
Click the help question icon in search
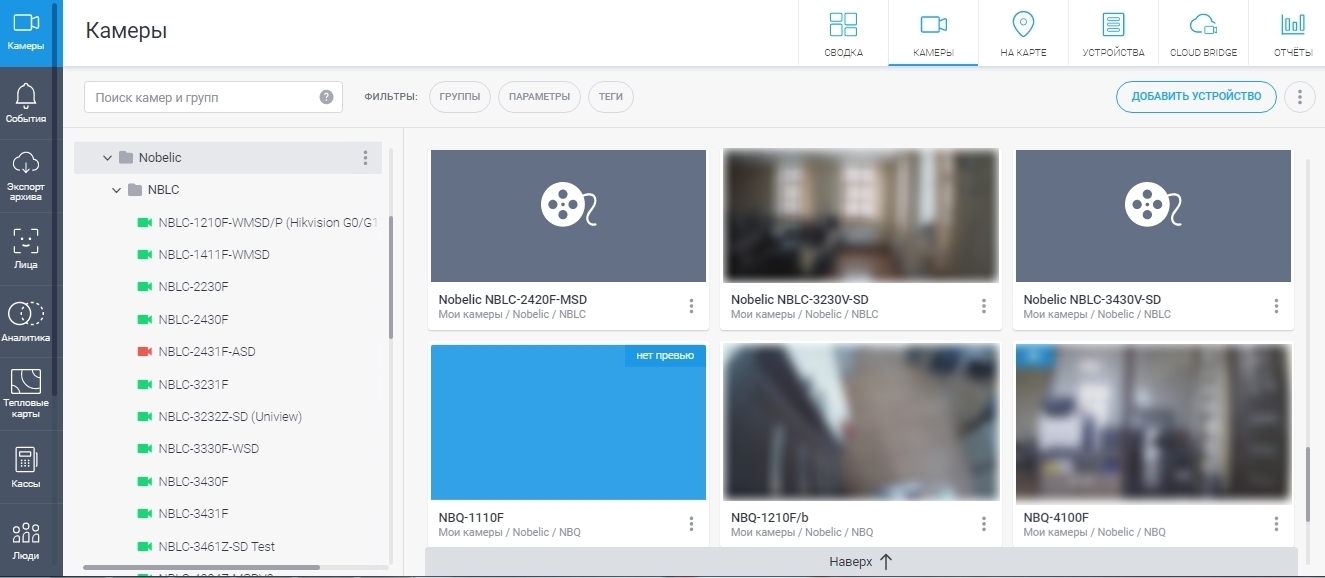[x=326, y=97]
